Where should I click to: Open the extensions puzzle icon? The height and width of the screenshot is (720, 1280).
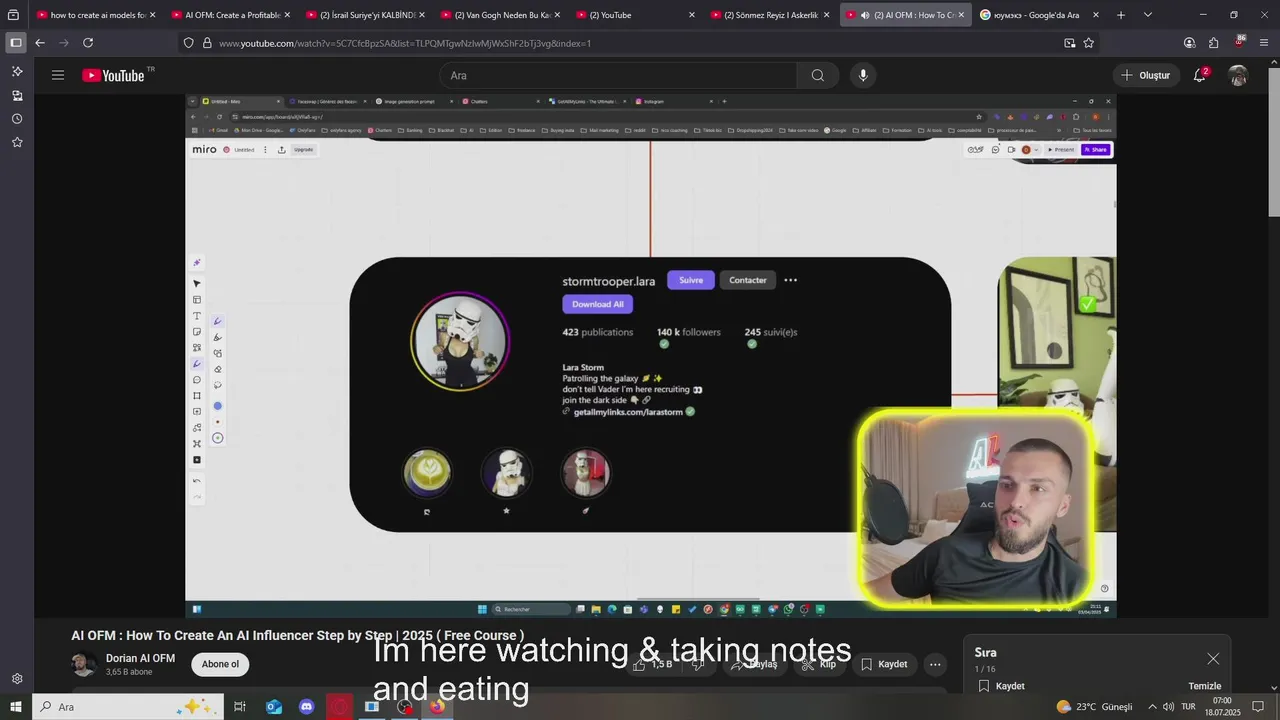(x=1214, y=43)
